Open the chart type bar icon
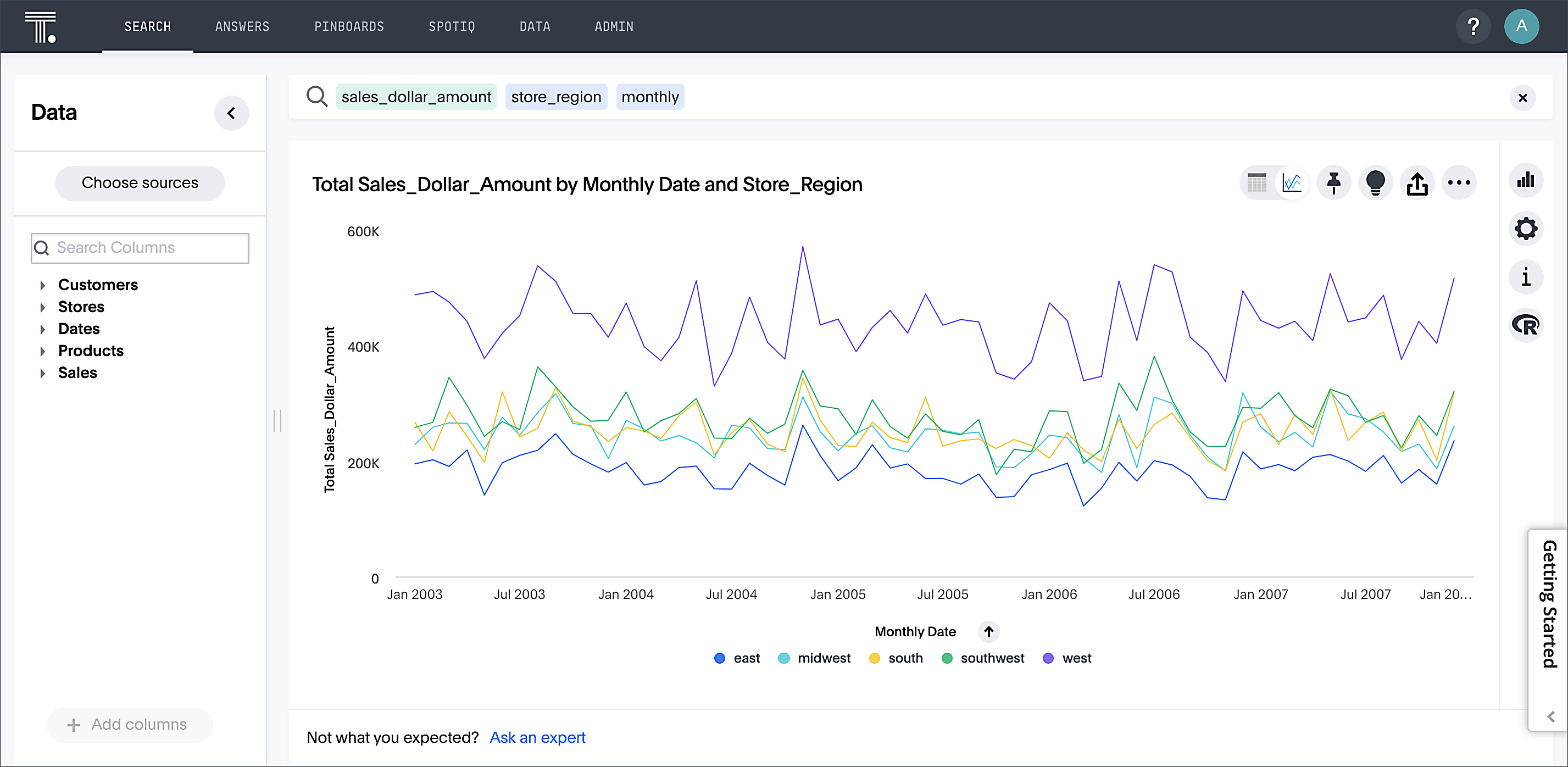 coord(1525,180)
